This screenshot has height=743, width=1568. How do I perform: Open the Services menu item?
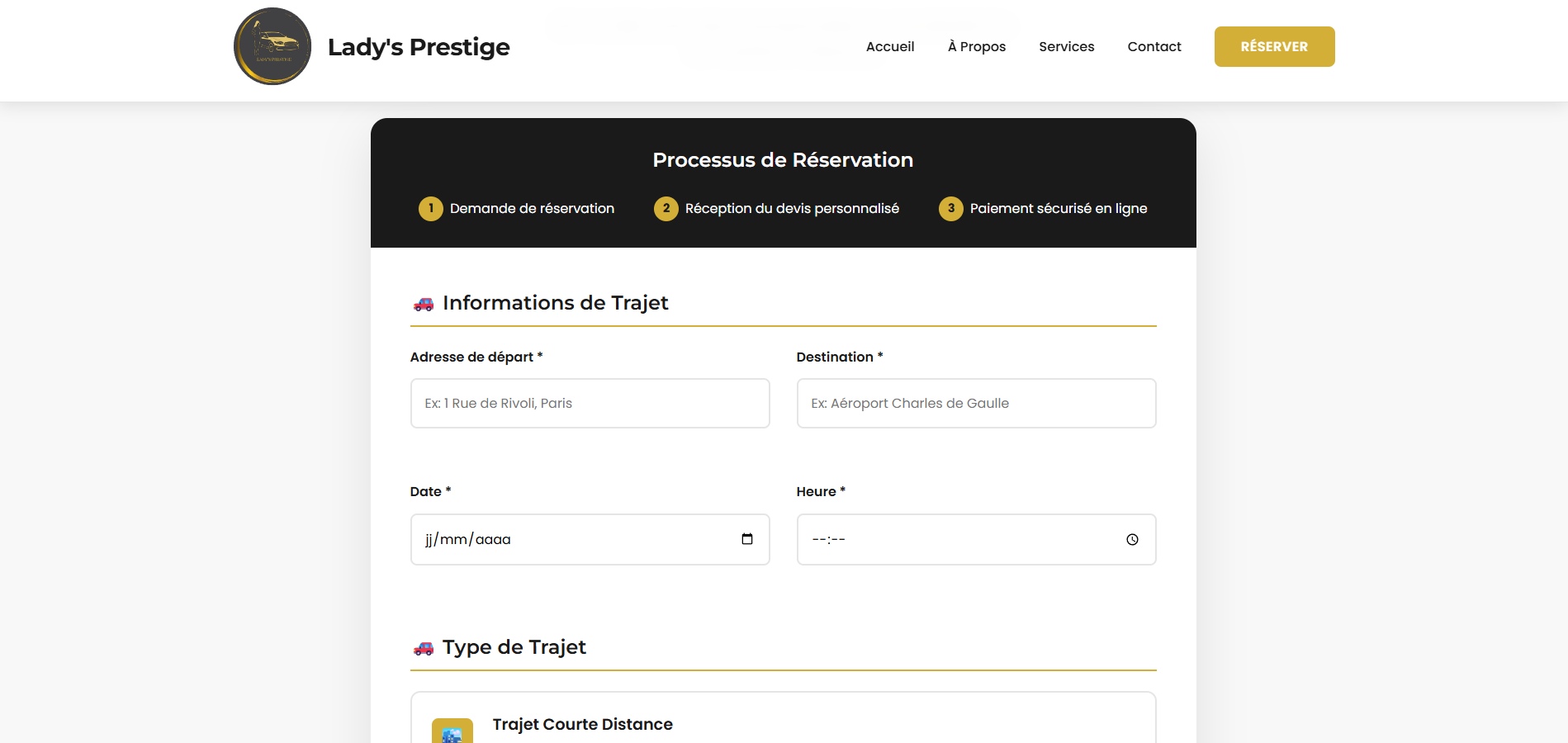[x=1066, y=46]
